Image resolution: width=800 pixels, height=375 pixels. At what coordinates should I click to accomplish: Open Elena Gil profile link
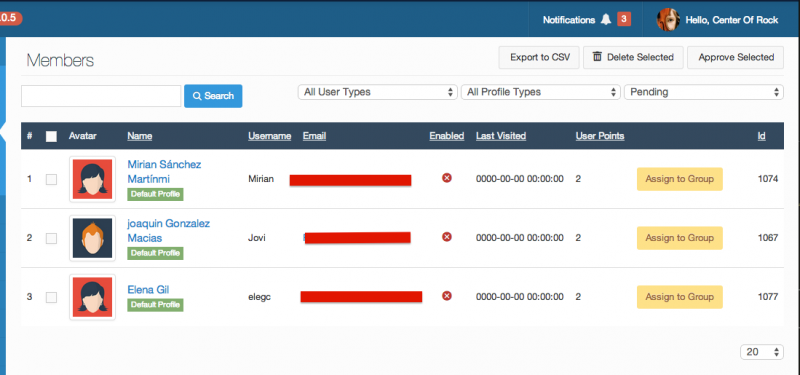click(x=148, y=290)
